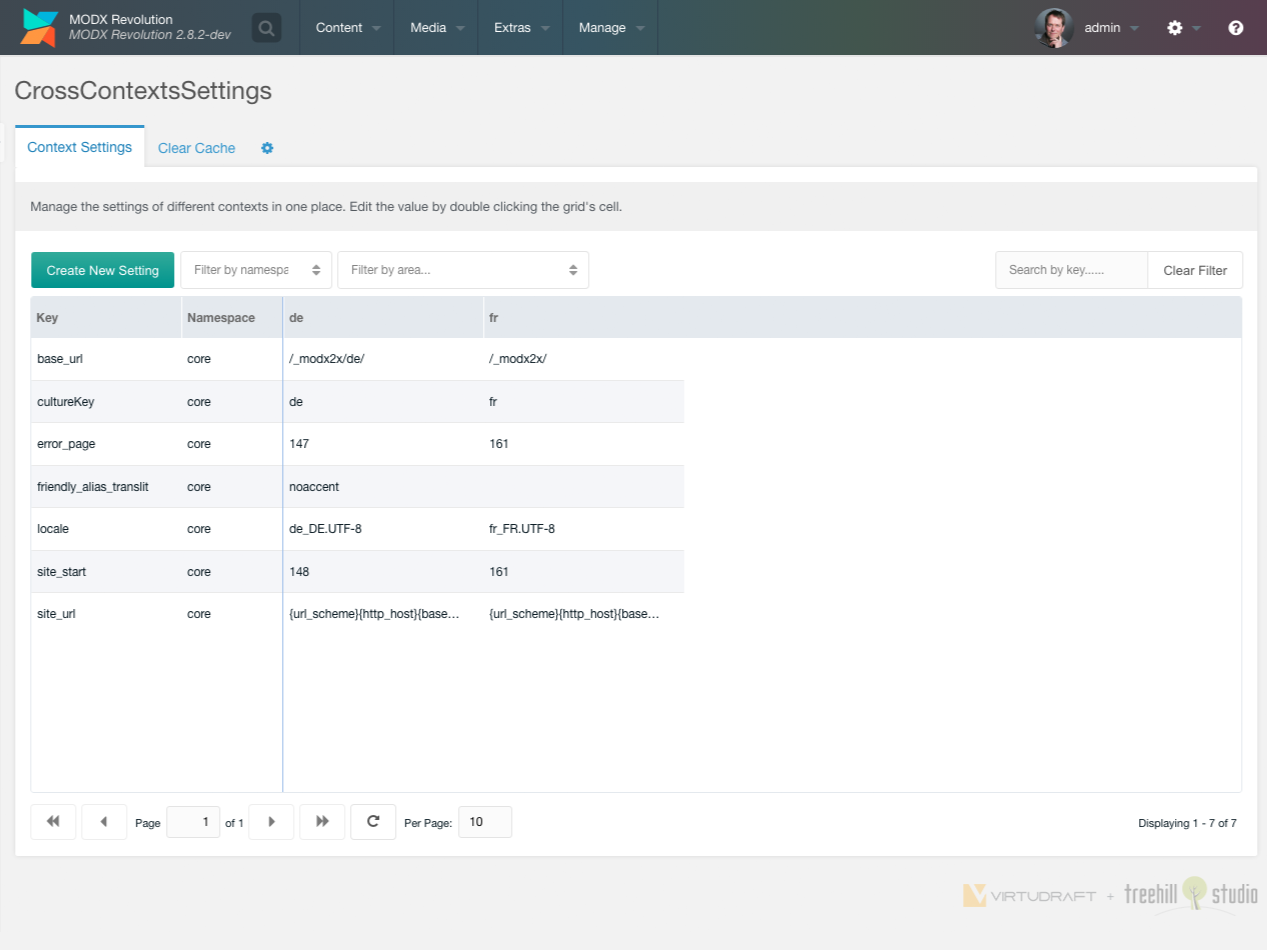Click the MODX logo icon

pos(39,28)
